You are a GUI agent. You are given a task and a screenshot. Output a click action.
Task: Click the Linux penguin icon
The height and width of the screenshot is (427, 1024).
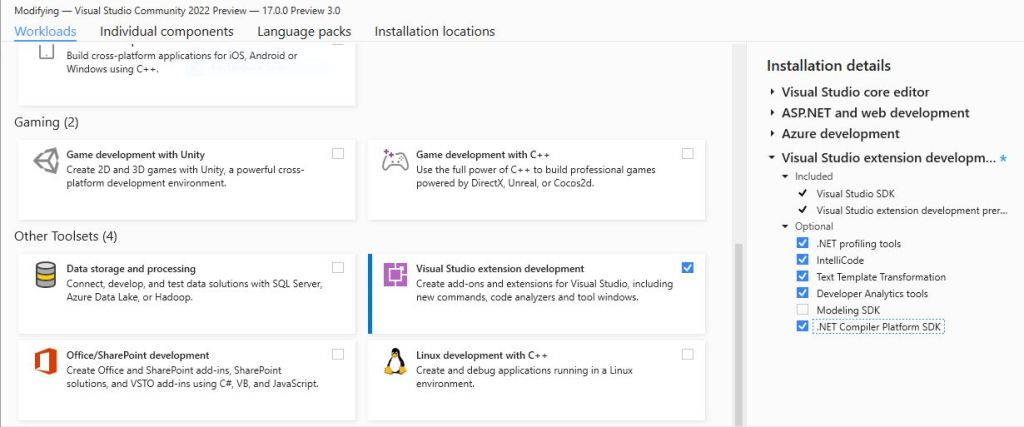396,361
